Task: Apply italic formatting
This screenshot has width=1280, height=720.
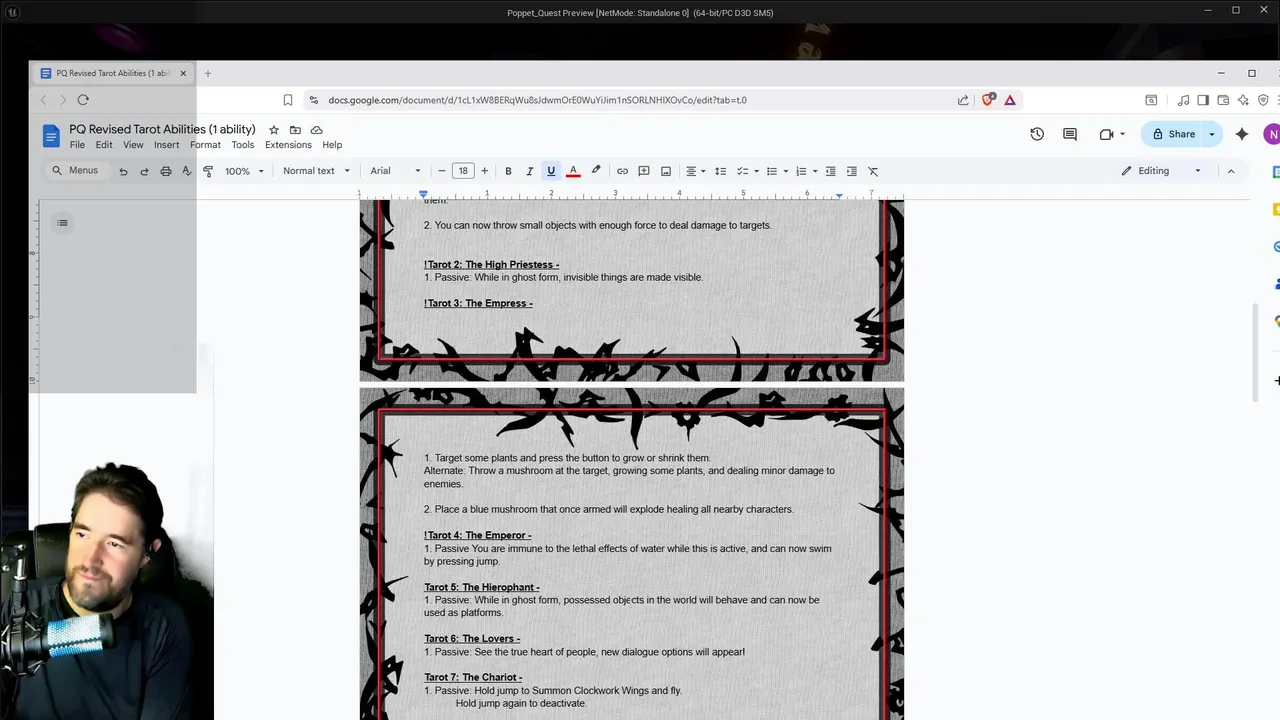Action: 529,171
